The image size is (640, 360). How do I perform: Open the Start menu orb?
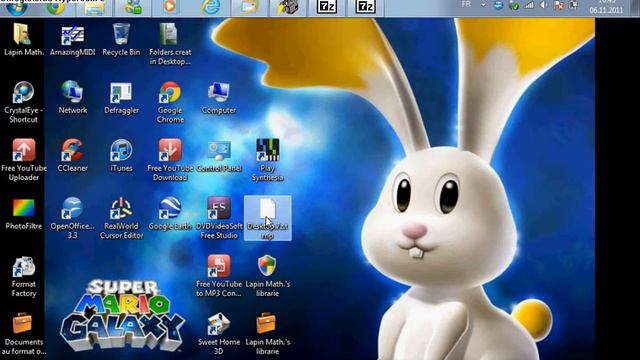(x=17, y=7)
